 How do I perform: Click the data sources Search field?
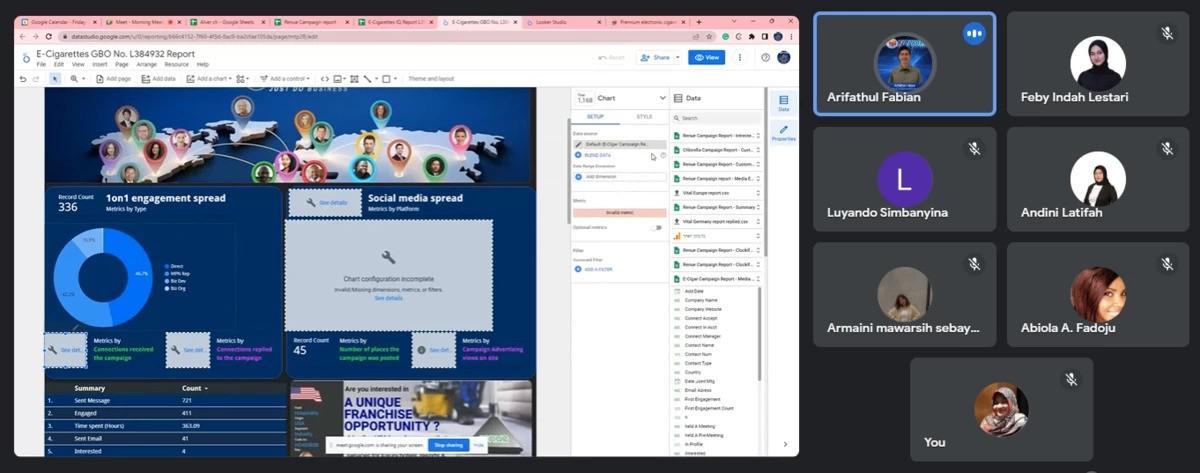coord(715,118)
